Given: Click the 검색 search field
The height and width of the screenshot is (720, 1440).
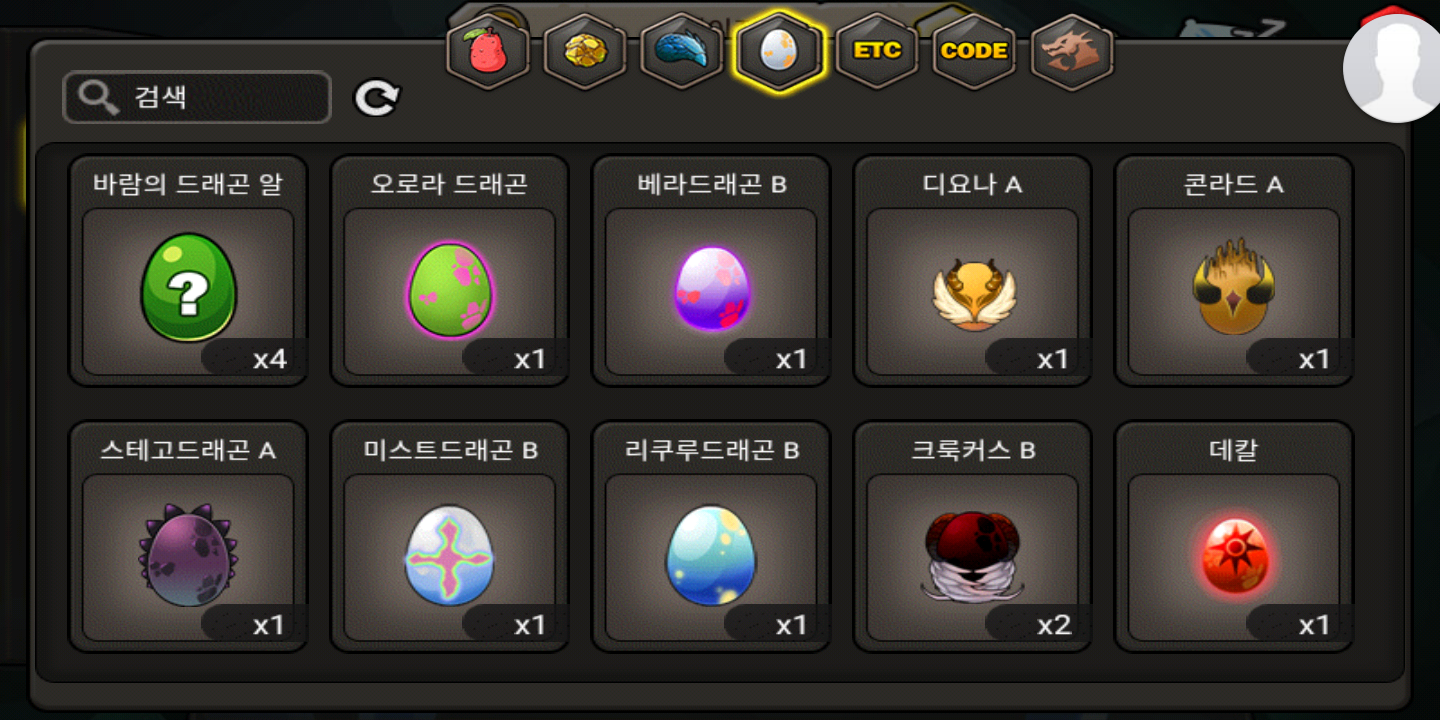Looking at the screenshot, I should click(x=197, y=97).
